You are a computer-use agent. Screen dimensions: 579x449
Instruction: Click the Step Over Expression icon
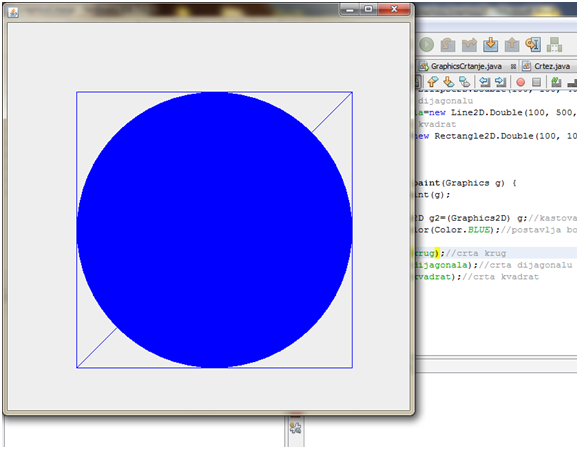[469, 45]
